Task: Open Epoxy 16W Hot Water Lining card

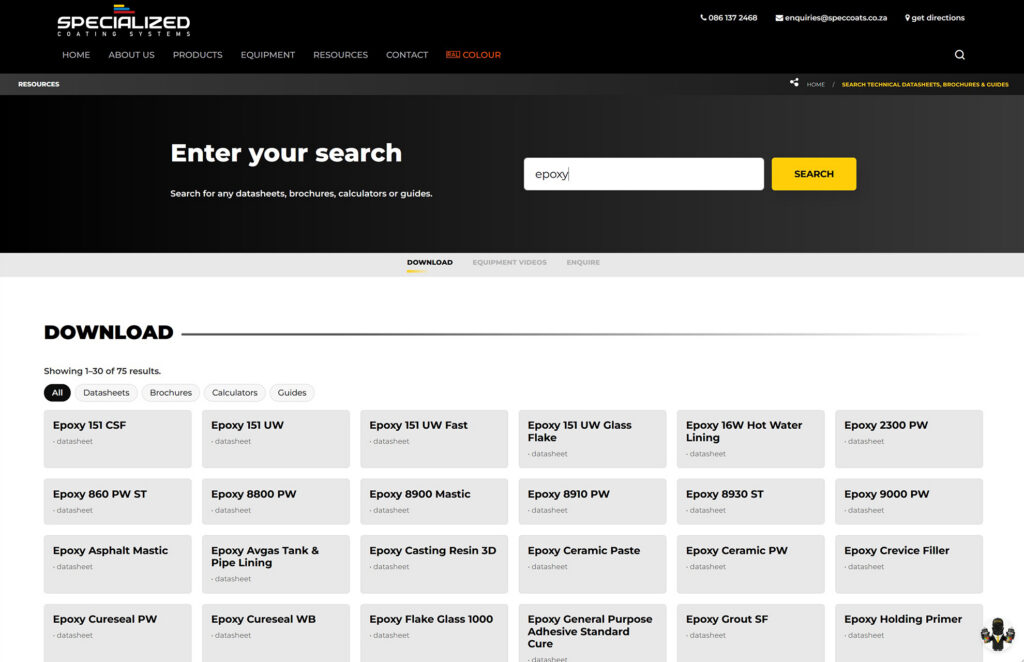Action: pos(750,439)
